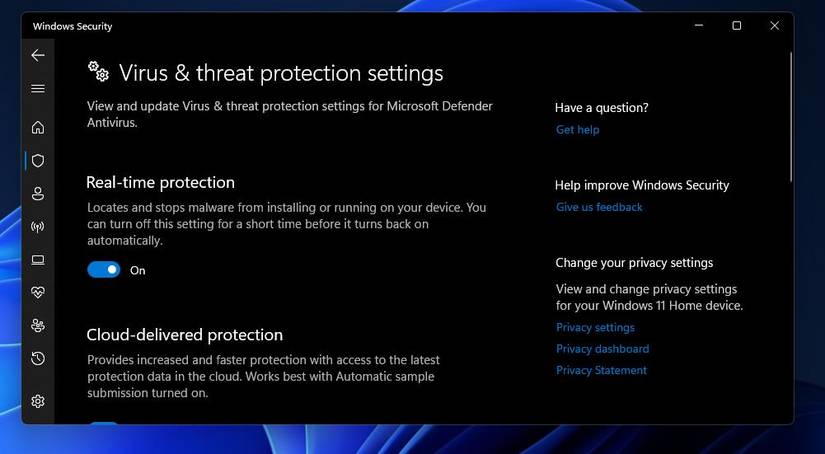Close the Windows Security window

pos(774,26)
